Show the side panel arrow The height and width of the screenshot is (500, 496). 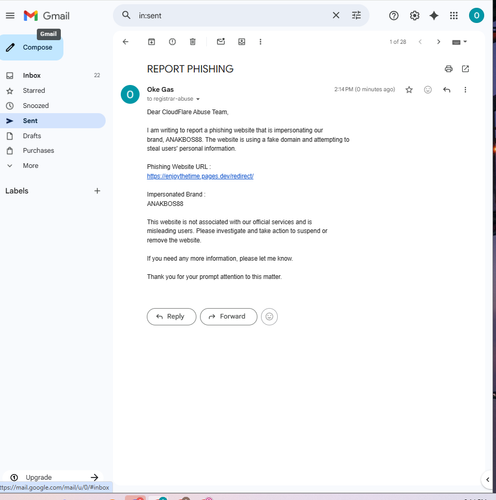(487, 480)
